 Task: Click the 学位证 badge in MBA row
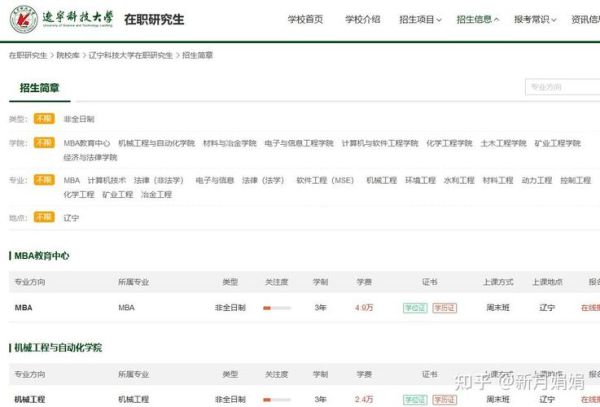coord(415,308)
